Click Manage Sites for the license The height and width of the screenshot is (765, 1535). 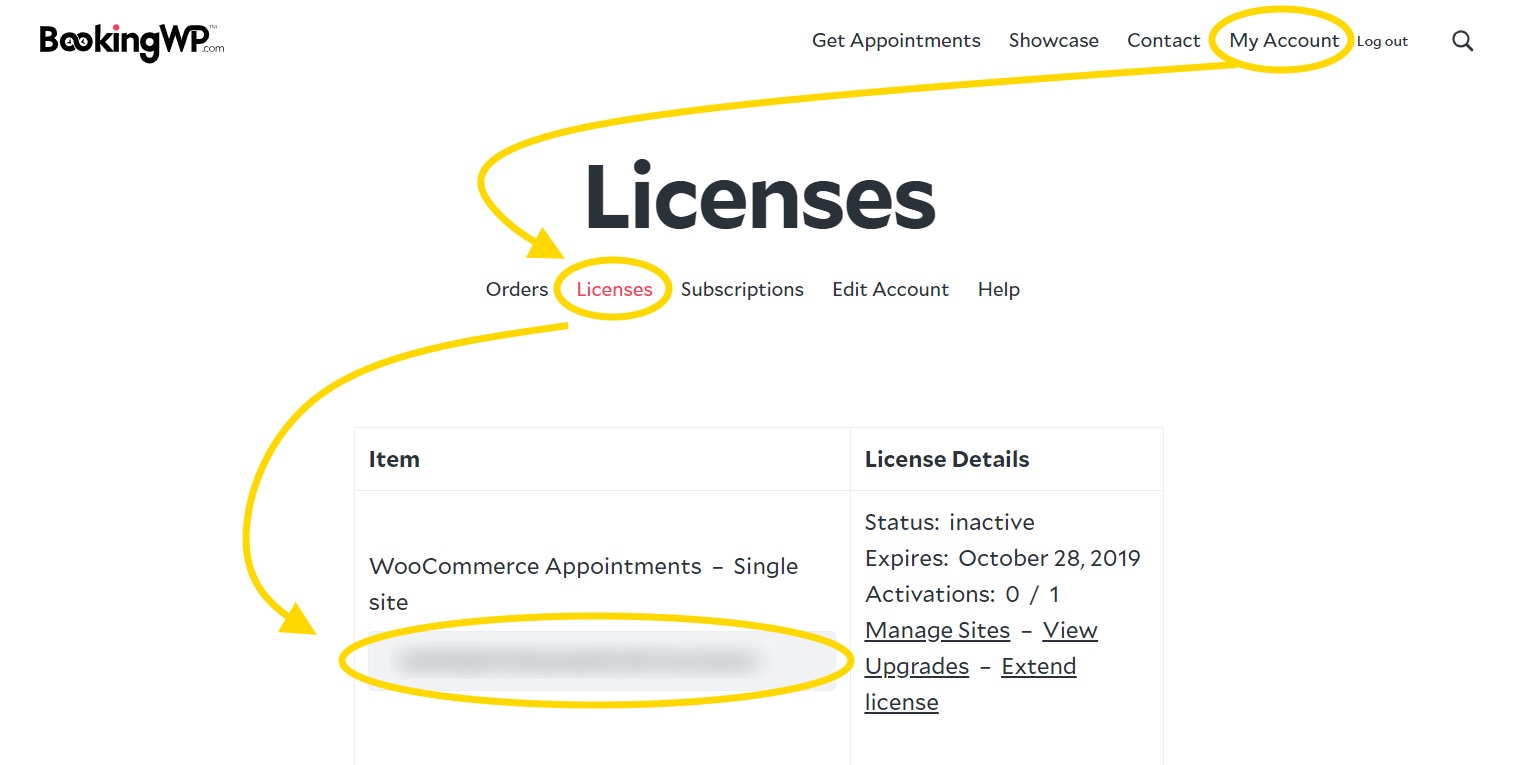pos(937,630)
